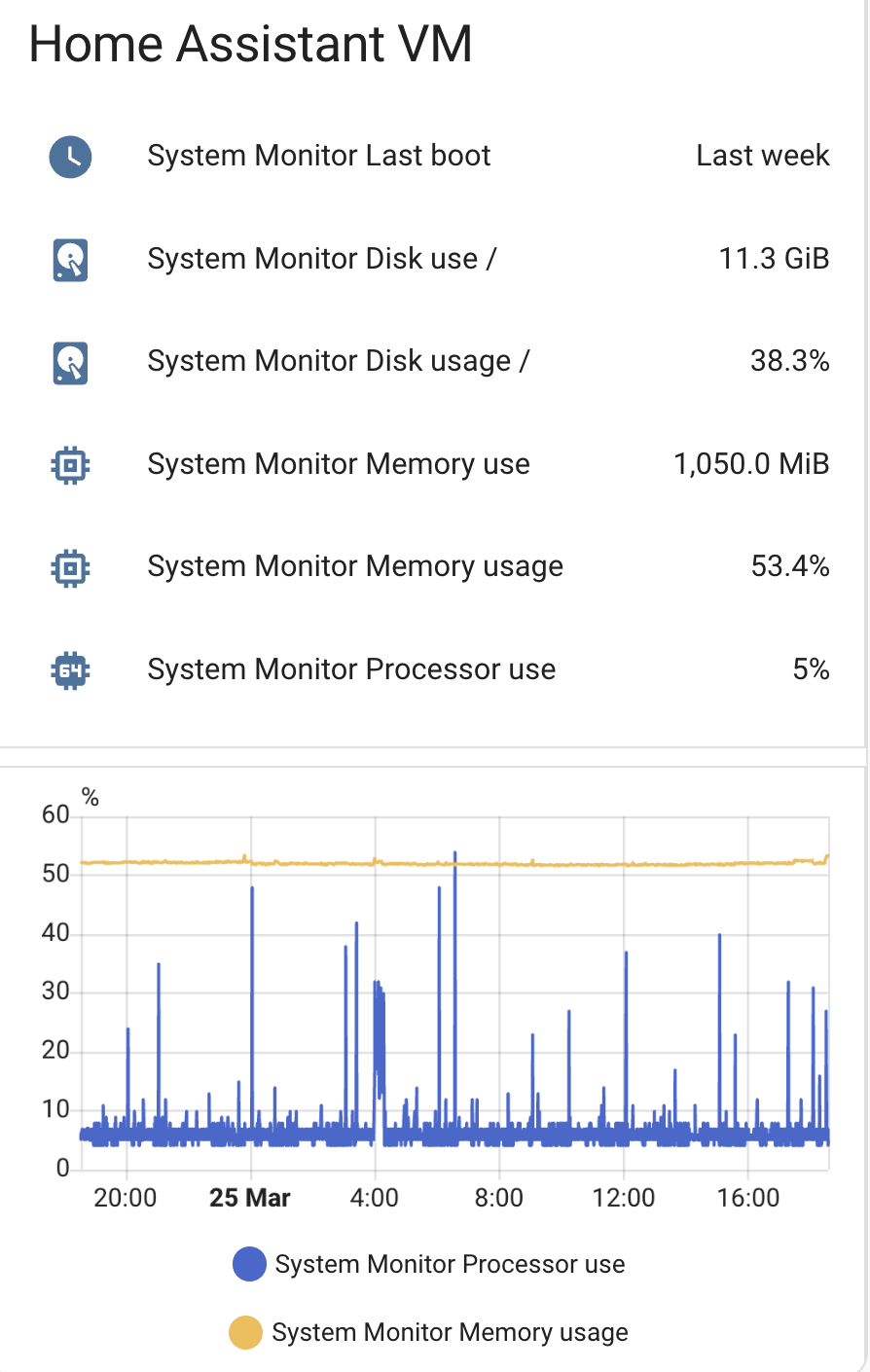Click the Memory usage chip icon

tap(70, 567)
